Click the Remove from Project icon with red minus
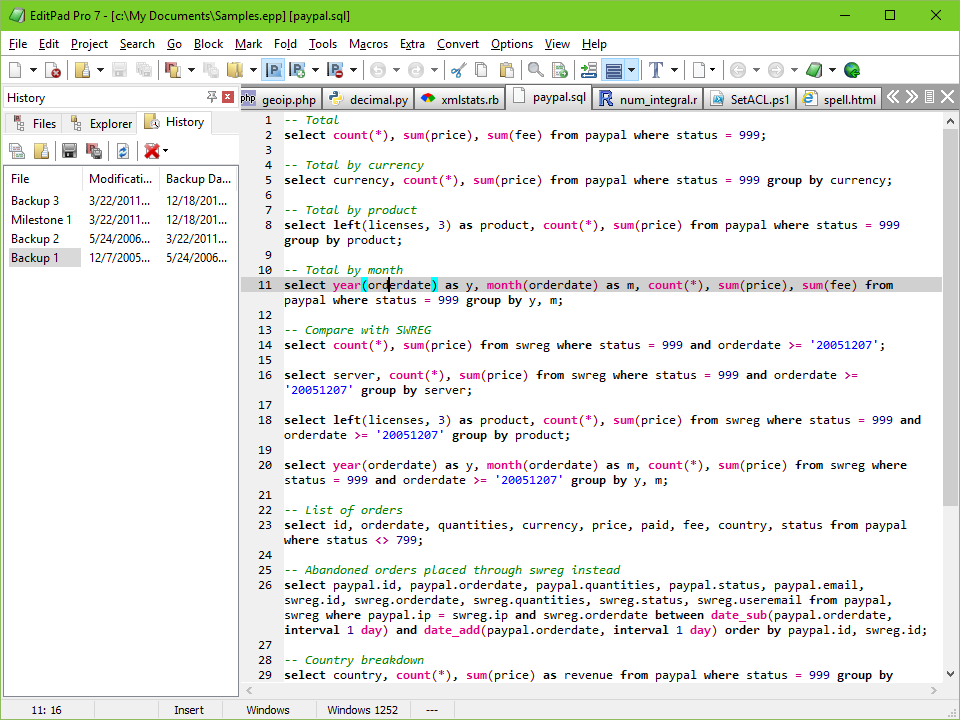The image size is (960, 720). 335,70
